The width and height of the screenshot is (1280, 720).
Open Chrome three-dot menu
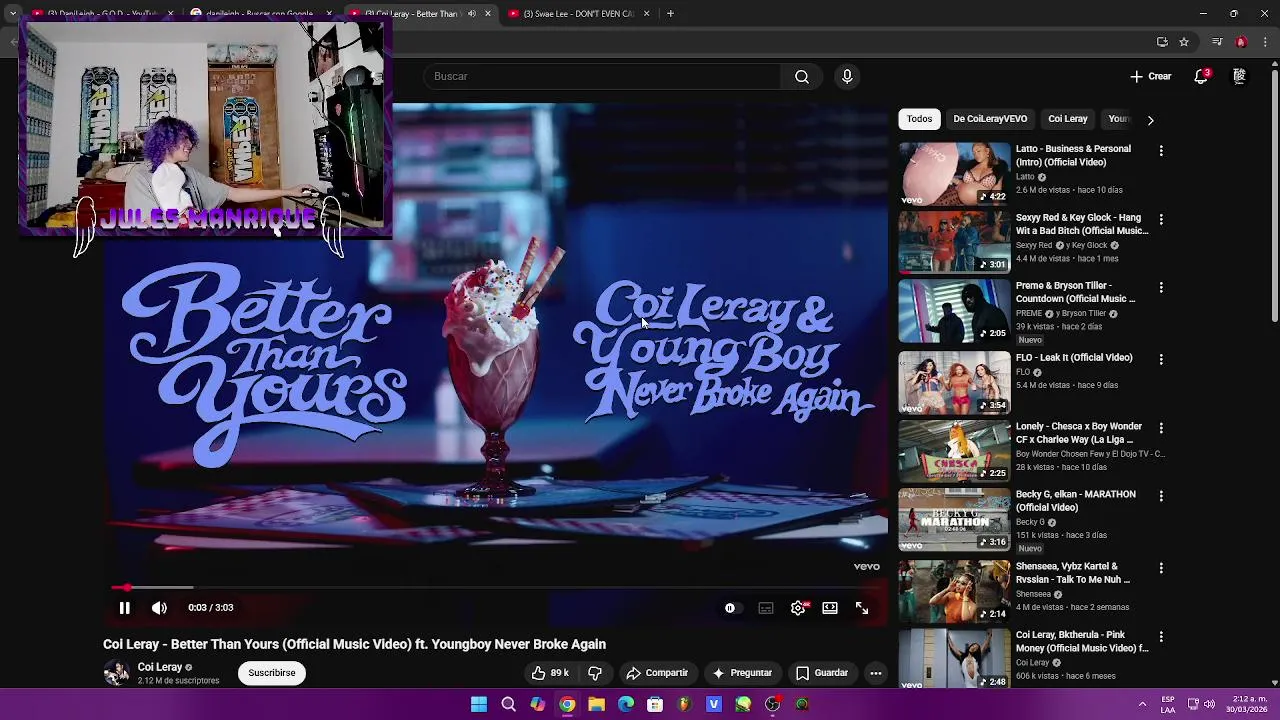(x=1266, y=42)
